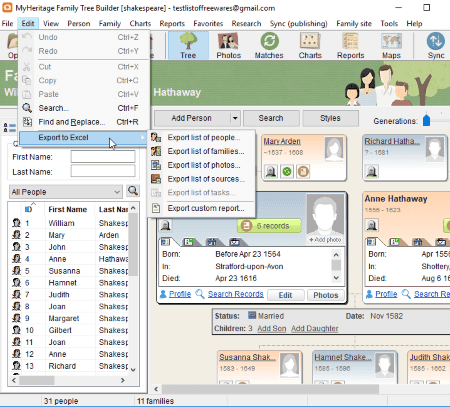450x407 pixels.
Task: Open the Maps toolbar icon
Action: pyautogui.click(x=391, y=46)
